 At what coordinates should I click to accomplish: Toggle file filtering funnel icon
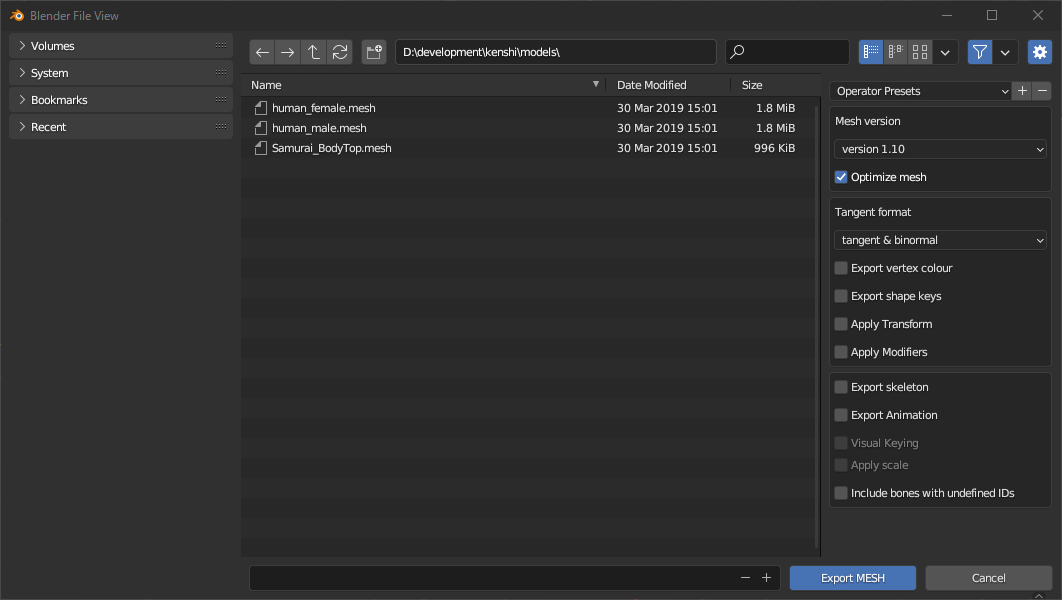pos(979,52)
